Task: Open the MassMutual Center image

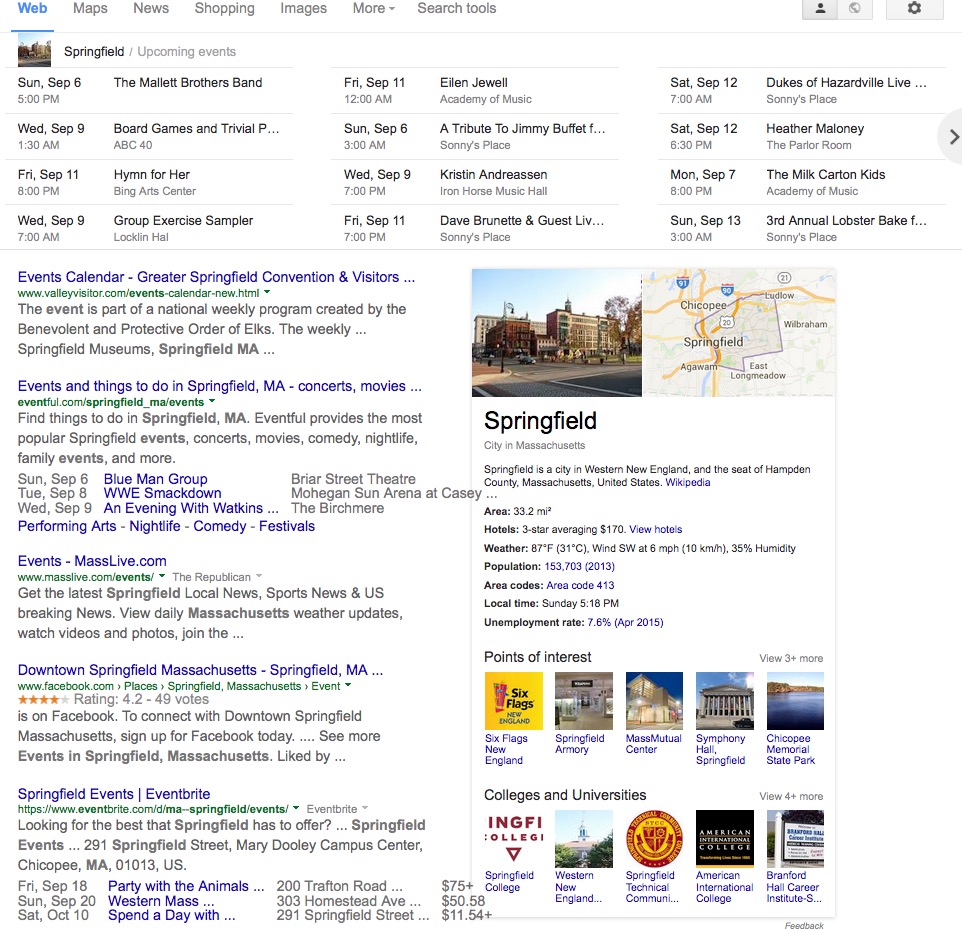Action: pyautogui.click(x=654, y=701)
